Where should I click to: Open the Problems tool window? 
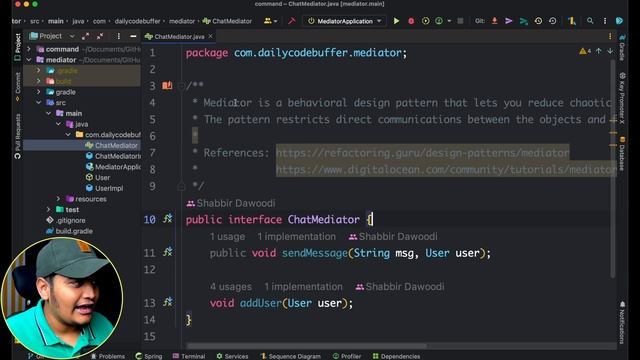[108, 356]
